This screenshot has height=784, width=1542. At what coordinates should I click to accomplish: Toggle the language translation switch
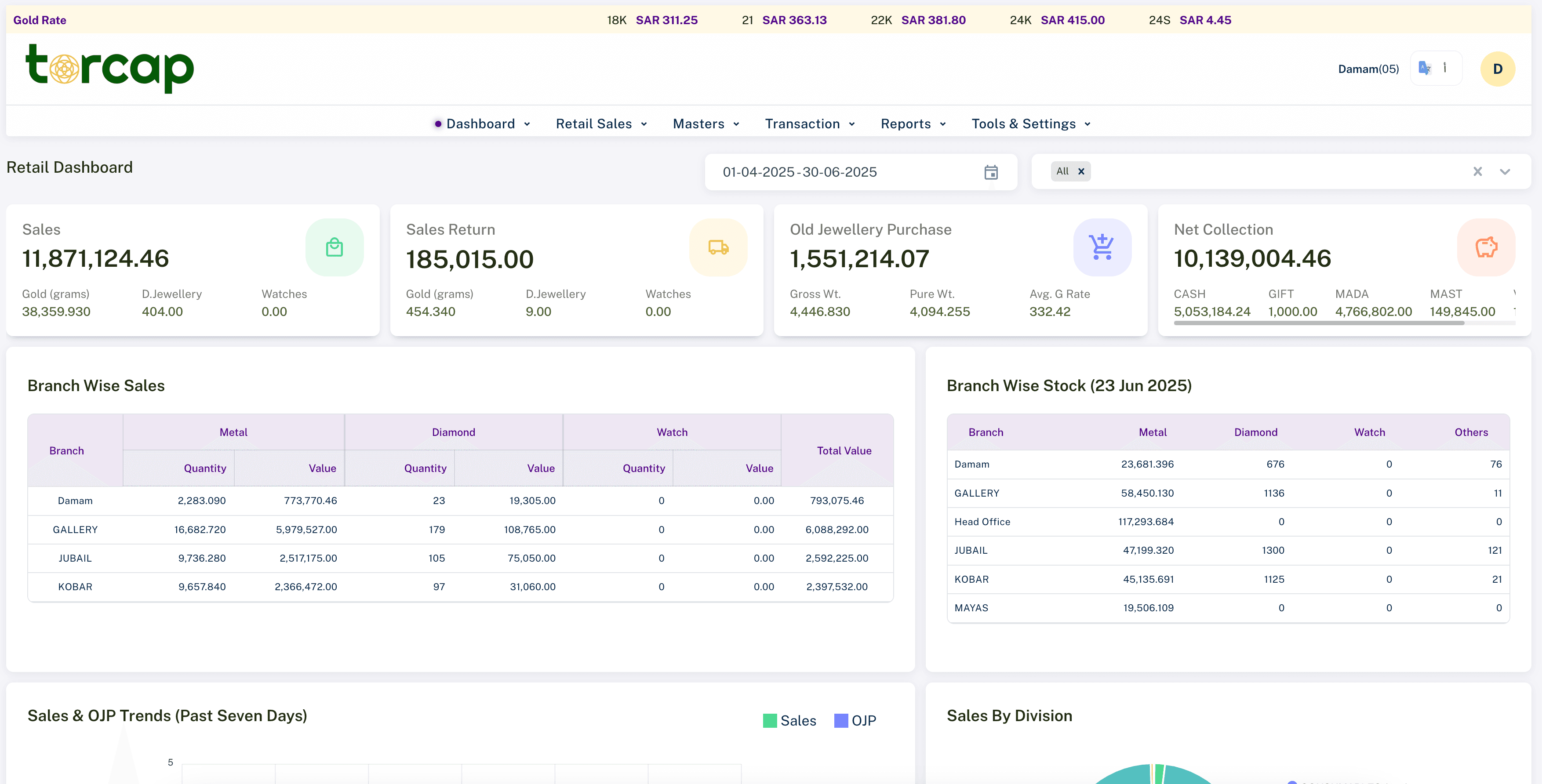[x=1425, y=68]
